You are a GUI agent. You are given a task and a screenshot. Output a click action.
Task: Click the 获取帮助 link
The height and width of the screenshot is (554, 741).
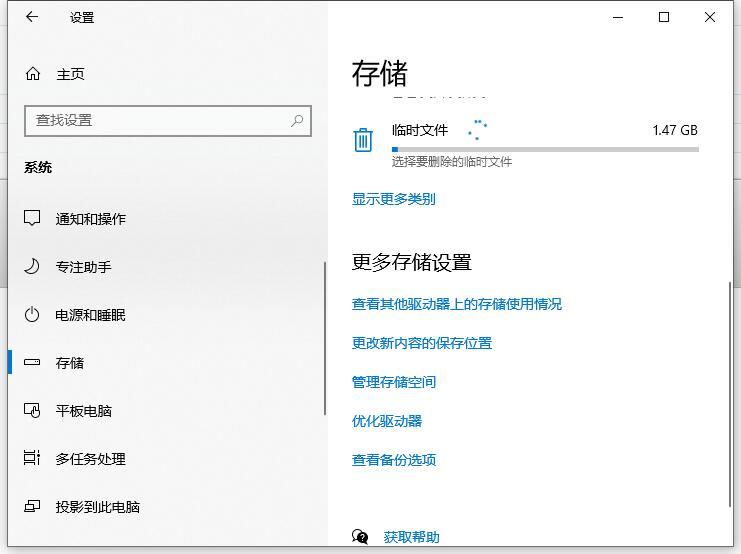pyautogui.click(x=412, y=537)
